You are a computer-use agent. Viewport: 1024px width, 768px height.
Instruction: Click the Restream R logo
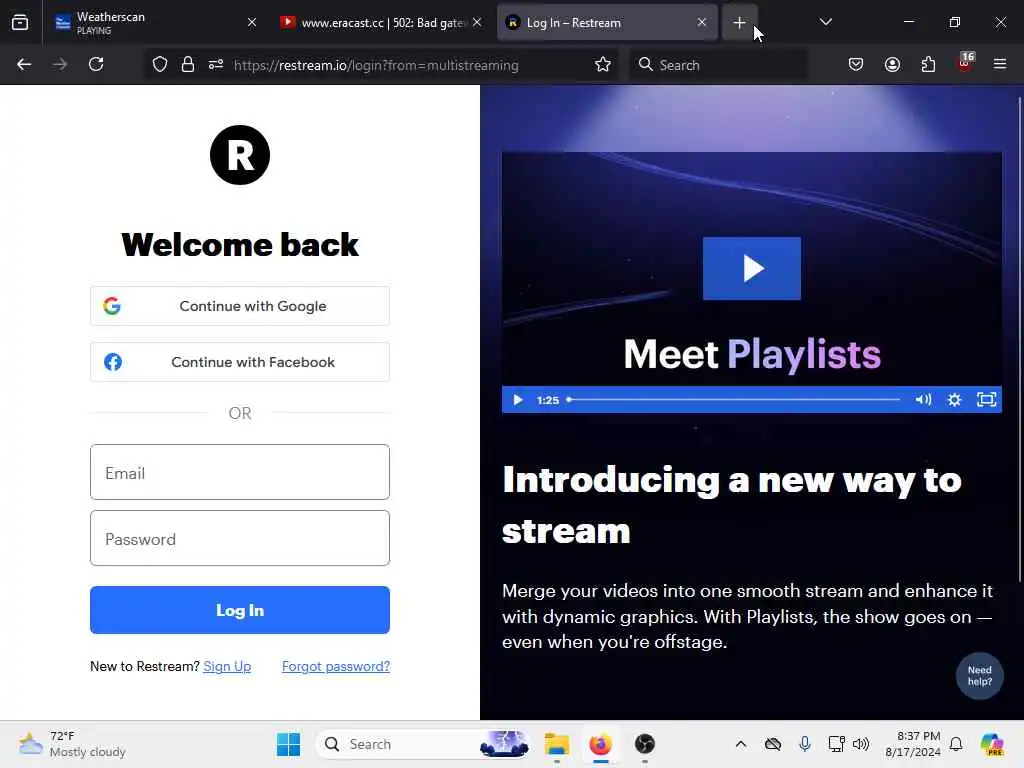[x=240, y=155]
